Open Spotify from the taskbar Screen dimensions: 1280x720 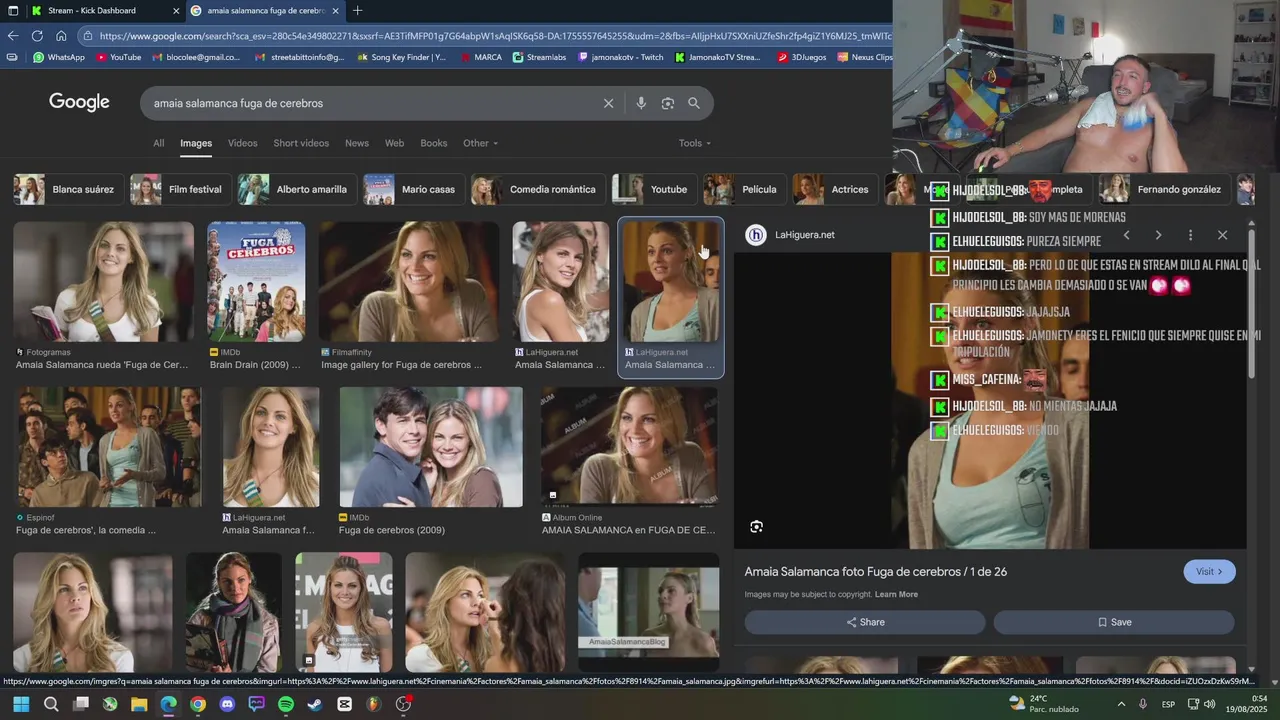tap(286, 704)
